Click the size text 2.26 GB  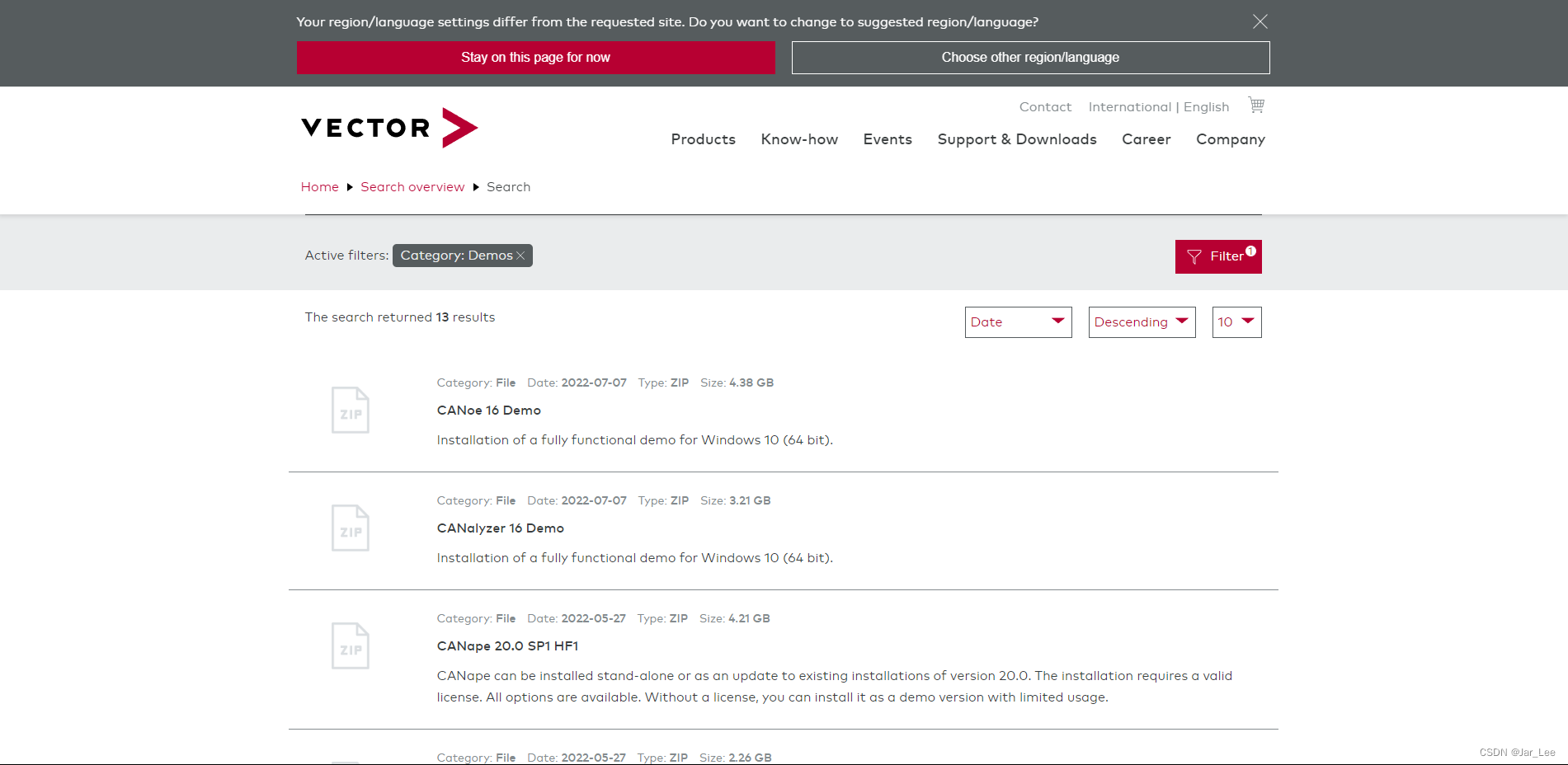750,758
